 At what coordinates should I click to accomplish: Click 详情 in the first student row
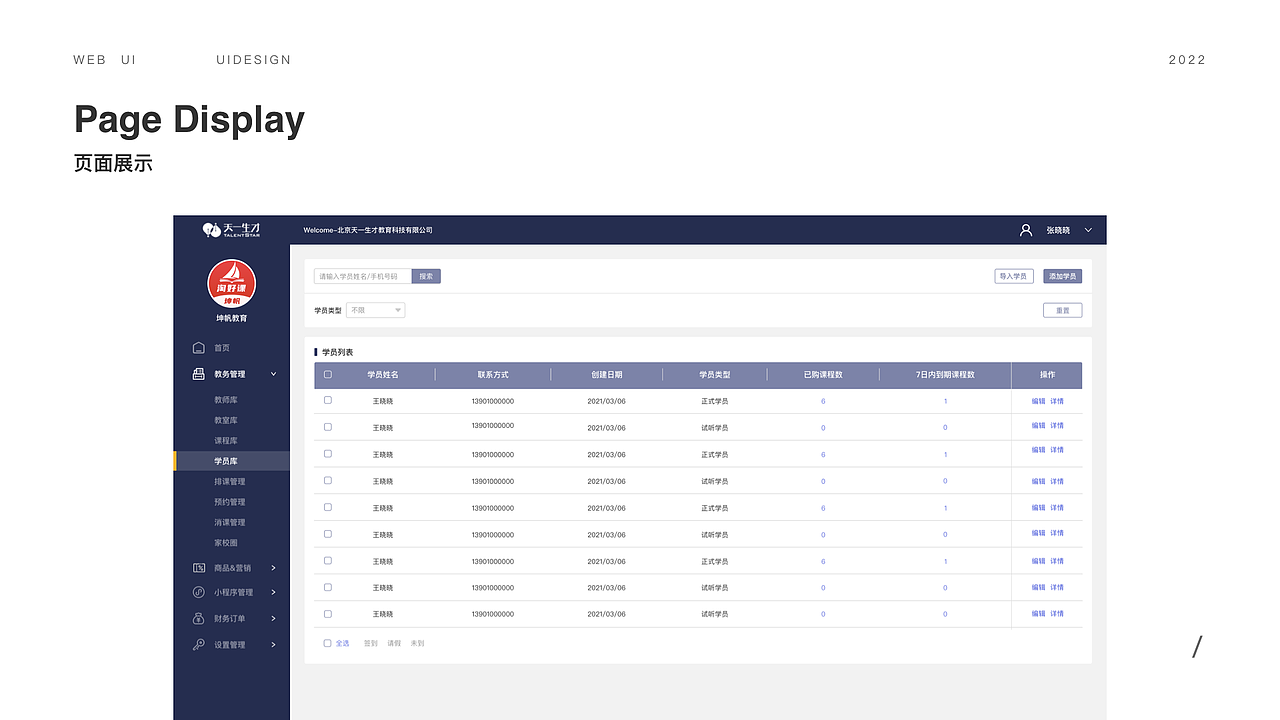[x=1057, y=401]
